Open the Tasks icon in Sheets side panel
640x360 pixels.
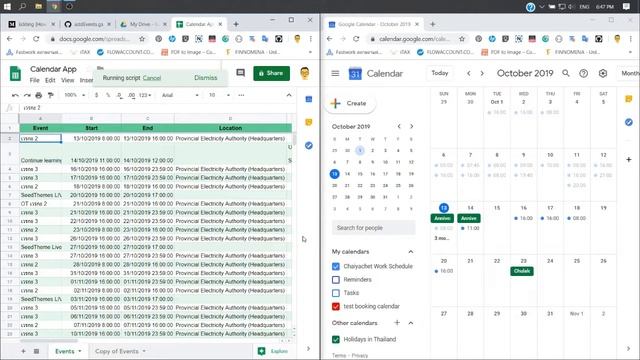pyautogui.click(x=309, y=145)
